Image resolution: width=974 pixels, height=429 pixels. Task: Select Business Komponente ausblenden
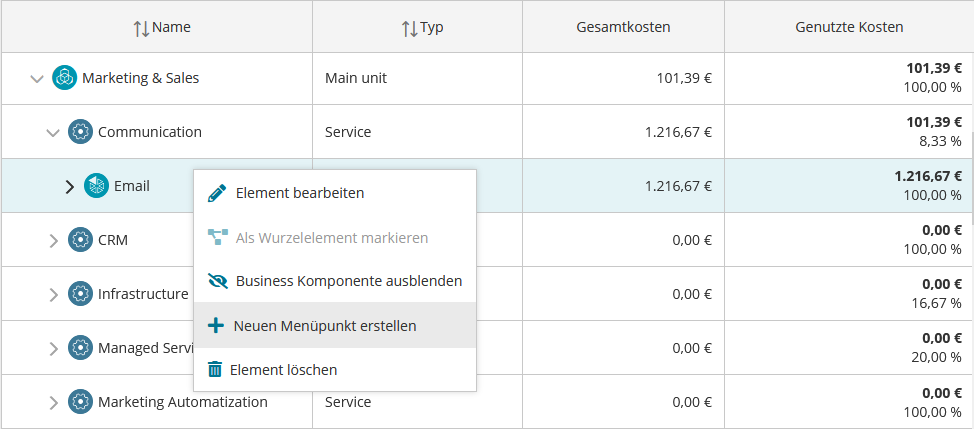pos(335,281)
